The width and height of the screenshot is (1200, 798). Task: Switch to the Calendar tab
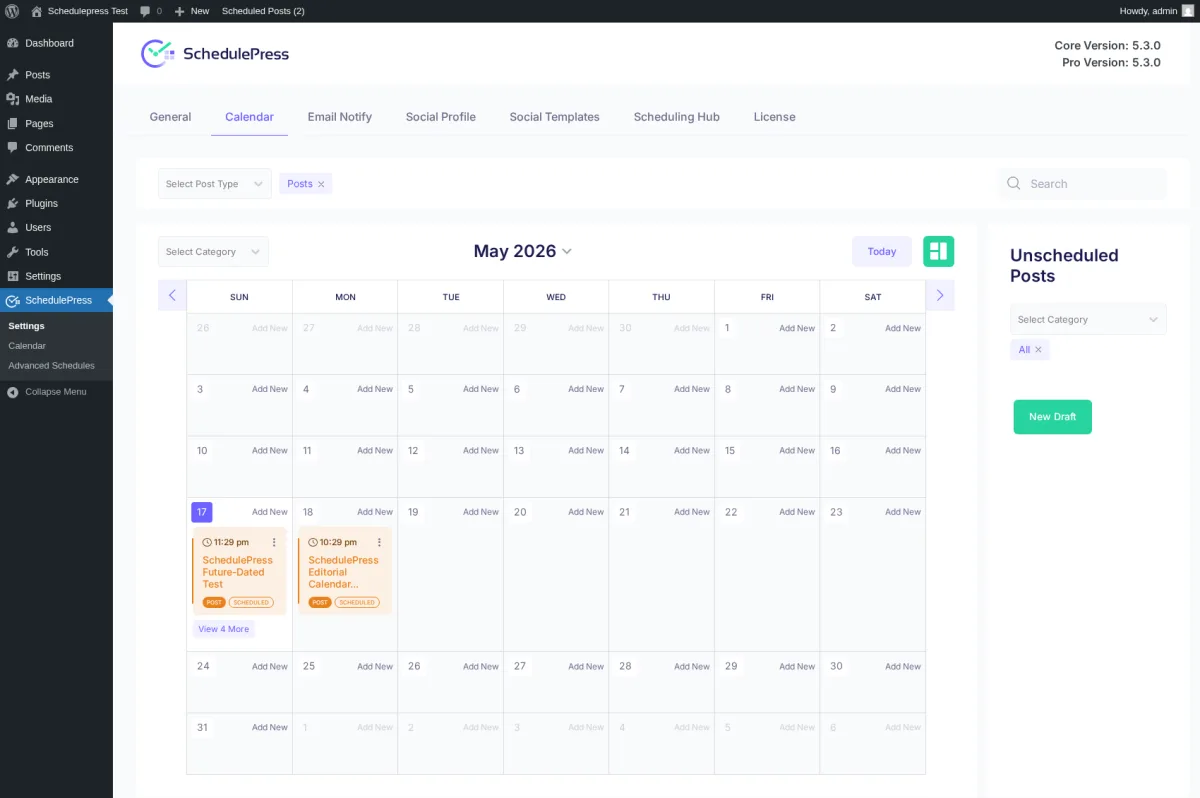(249, 117)
